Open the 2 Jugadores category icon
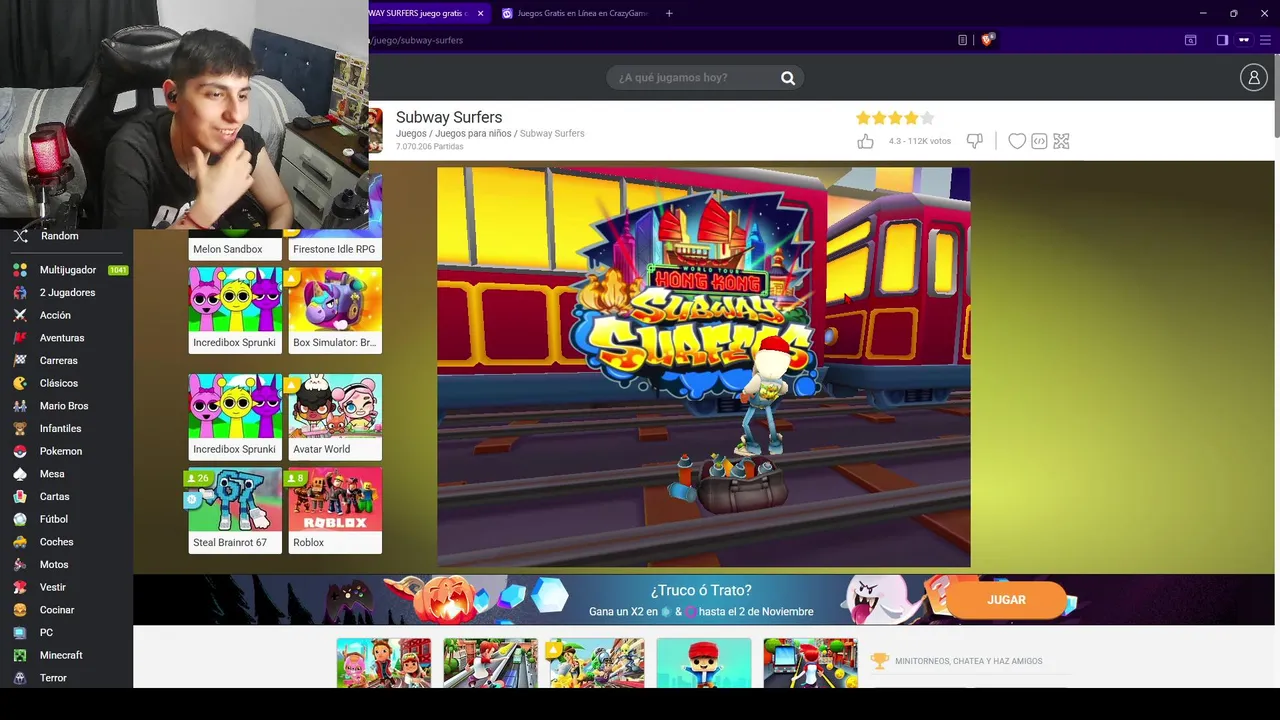Image resolution: width=1280 pixels, height=720 pixels. point(20,293)
